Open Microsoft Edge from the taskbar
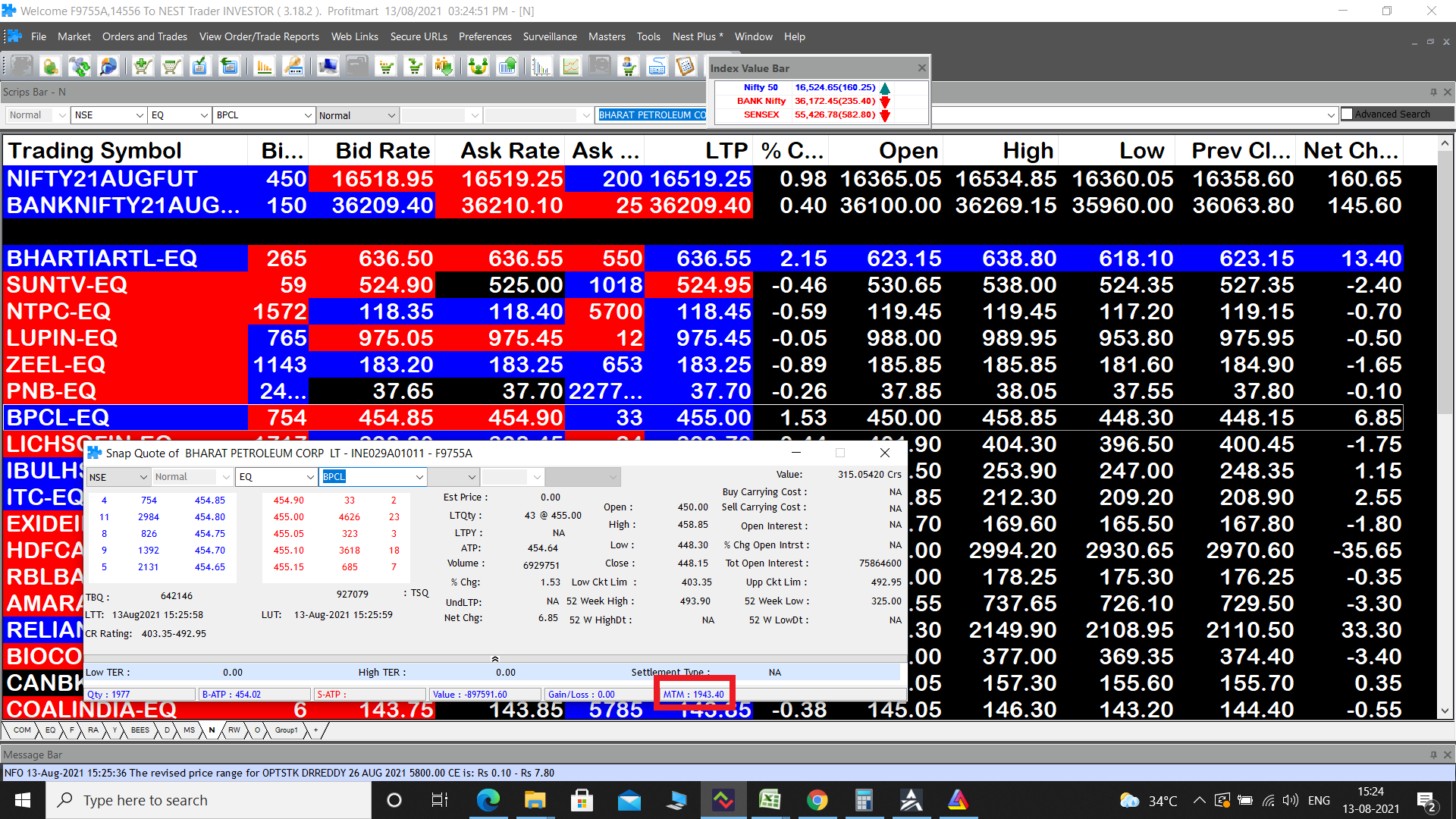1456x819 pixels. [x=488, y=800]
